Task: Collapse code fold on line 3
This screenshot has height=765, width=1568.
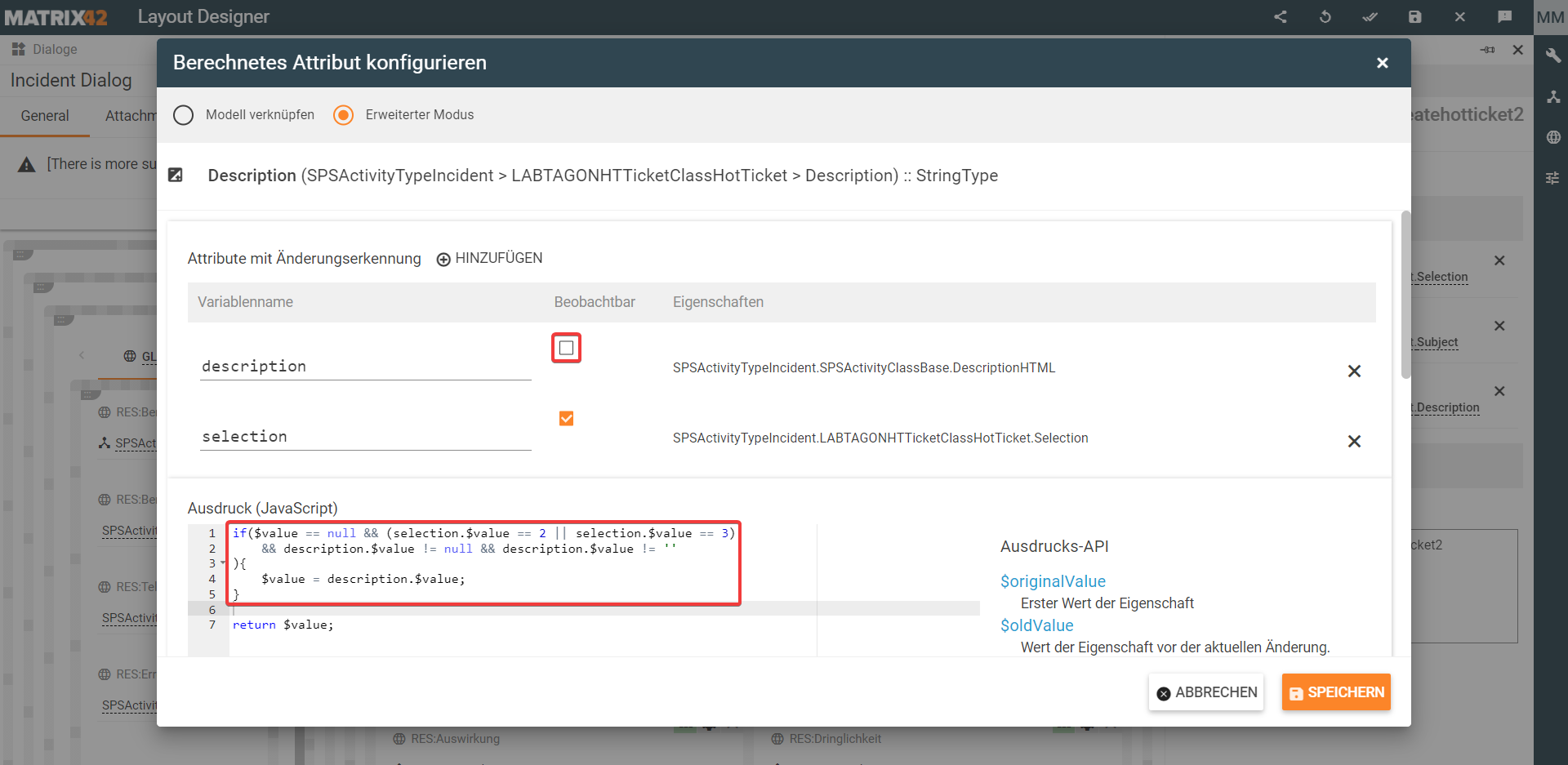Action: coord(223,563)
